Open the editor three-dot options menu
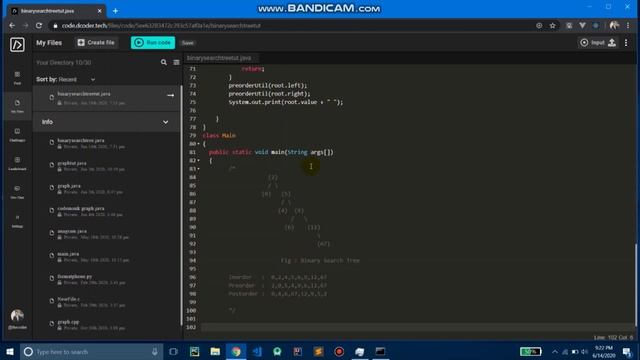Image resolution: width=640 pixels, height=360 pixels. (x=626, y=42)
